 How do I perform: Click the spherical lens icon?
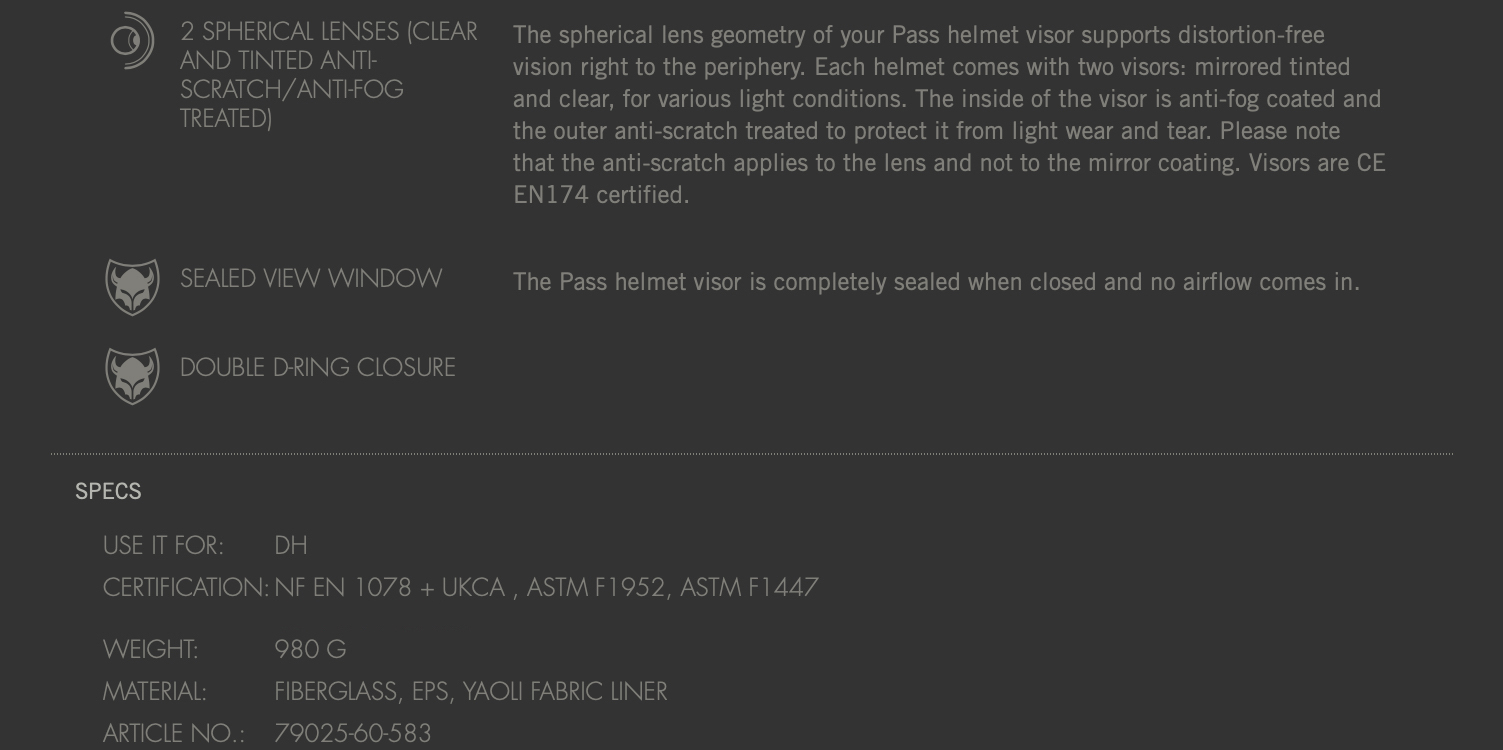pos(132,41)
